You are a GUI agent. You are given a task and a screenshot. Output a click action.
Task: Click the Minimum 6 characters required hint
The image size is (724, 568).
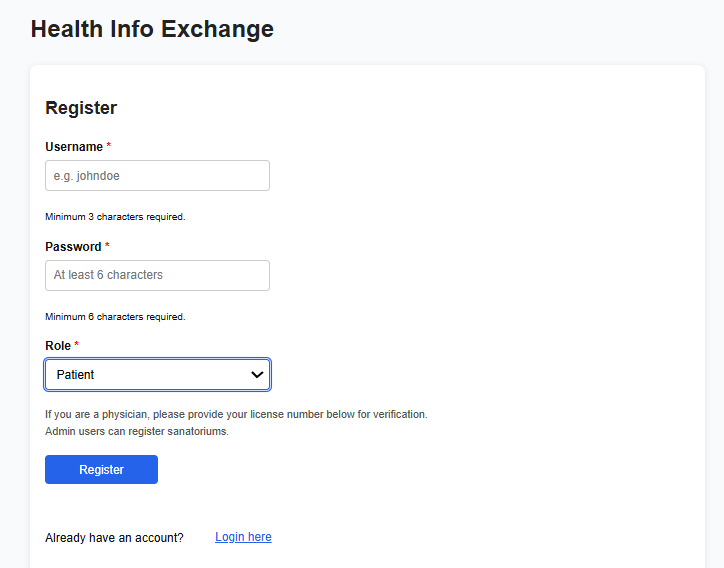pos(115,317)
